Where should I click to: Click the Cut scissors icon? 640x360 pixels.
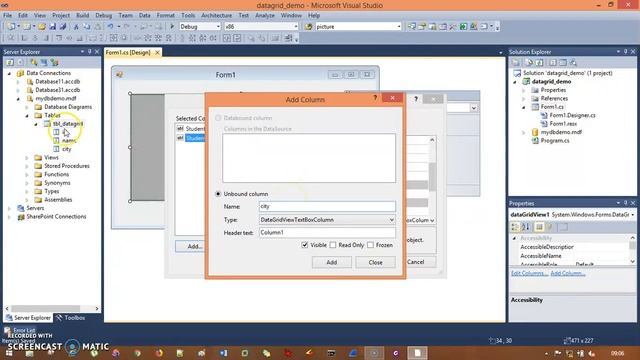click(x=76, y=27)
